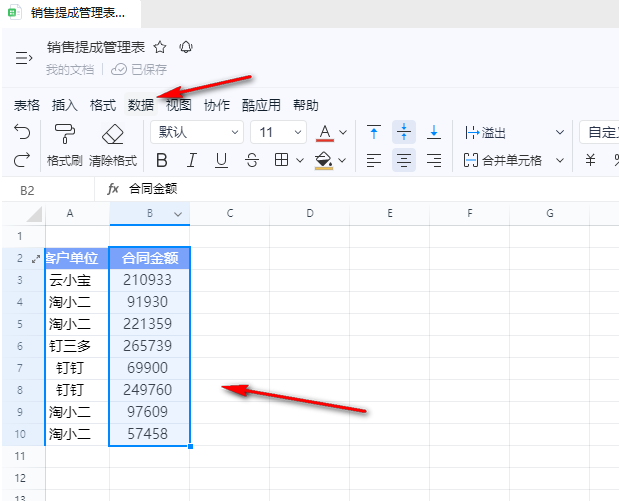Select the 钉三多 cell
Viewport: 619px width, 501px height.
pos(77,346)
